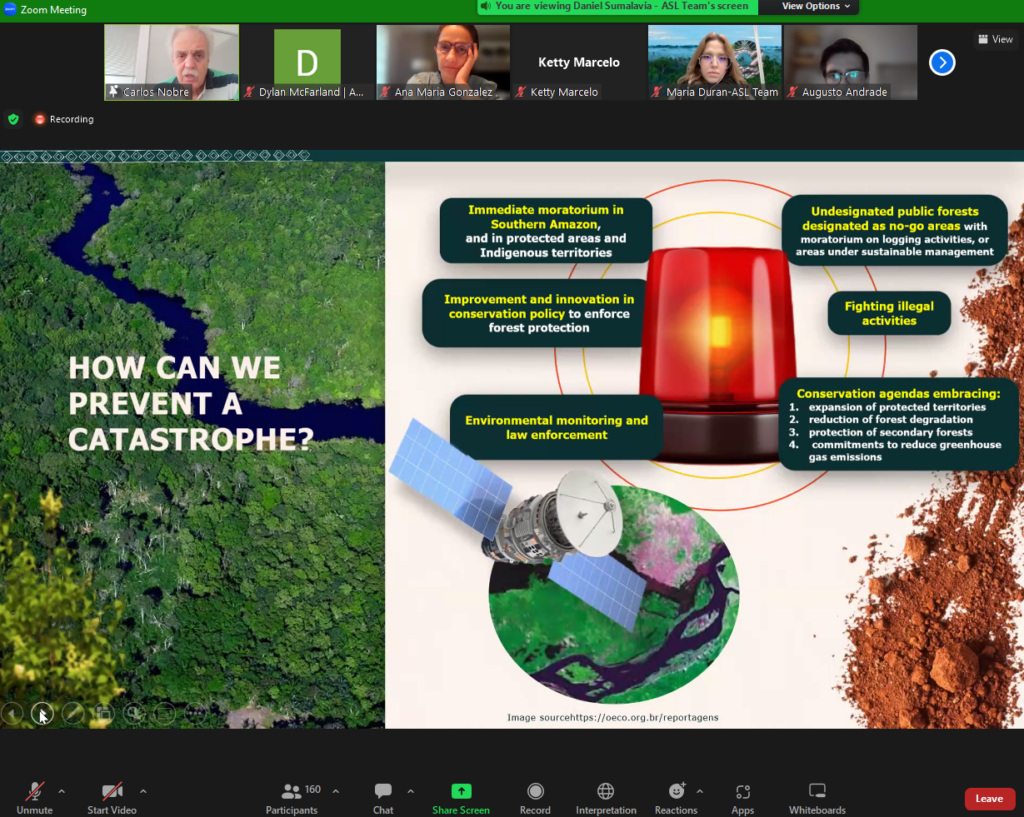The height and width of the screenshot is (817, 1024).
Task: Open the View Options dropdown
Action: [x=812, y=6]
